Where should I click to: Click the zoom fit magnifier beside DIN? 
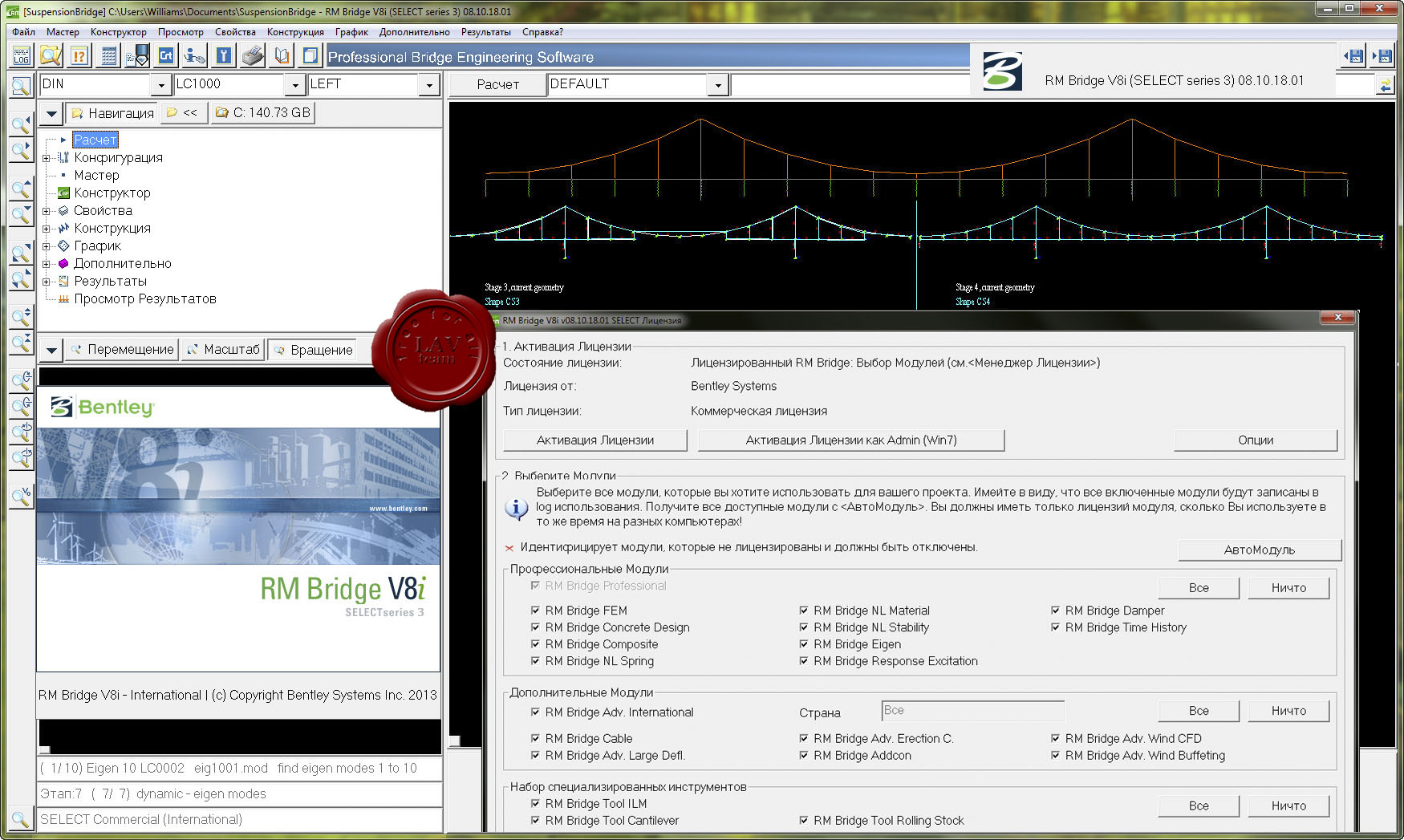[x=22, y=85]
